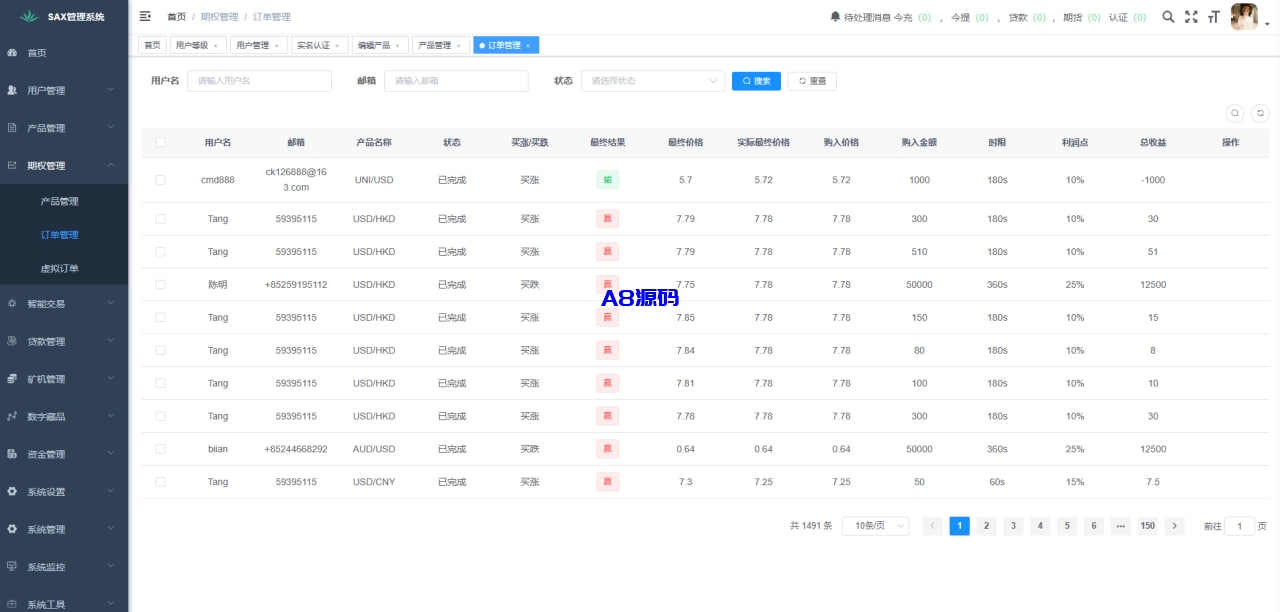Check the checkbox for the Tang row with final price 7.85
The width and height of the screenshot is (1280, 612).
coord(160,317)
